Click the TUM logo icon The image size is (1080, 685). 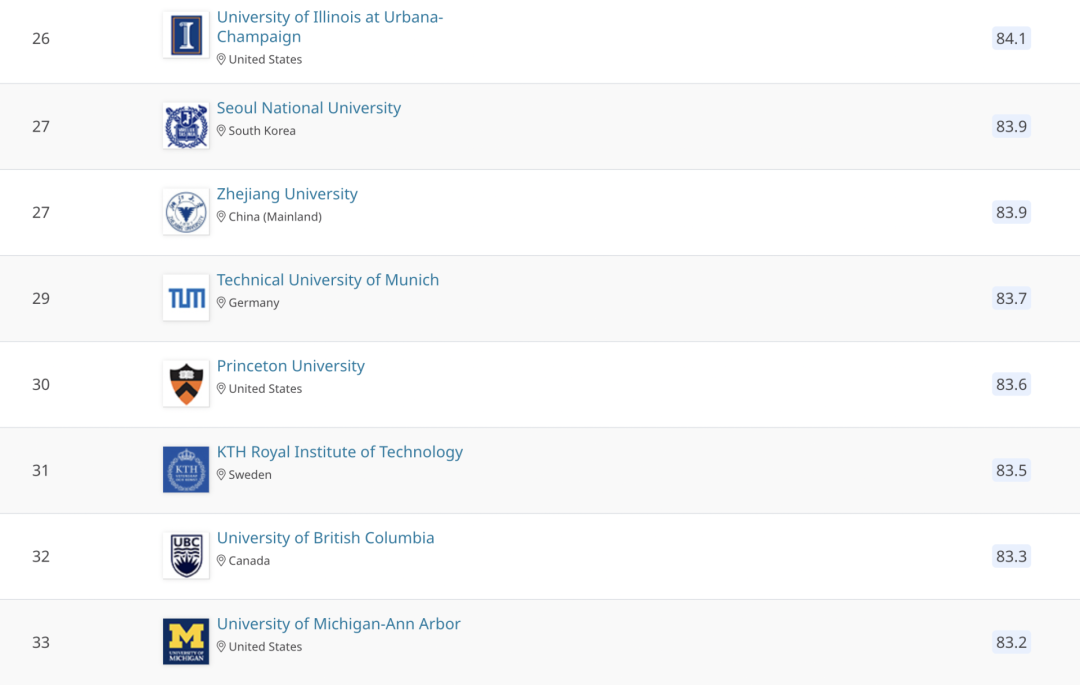pos(186,298)
